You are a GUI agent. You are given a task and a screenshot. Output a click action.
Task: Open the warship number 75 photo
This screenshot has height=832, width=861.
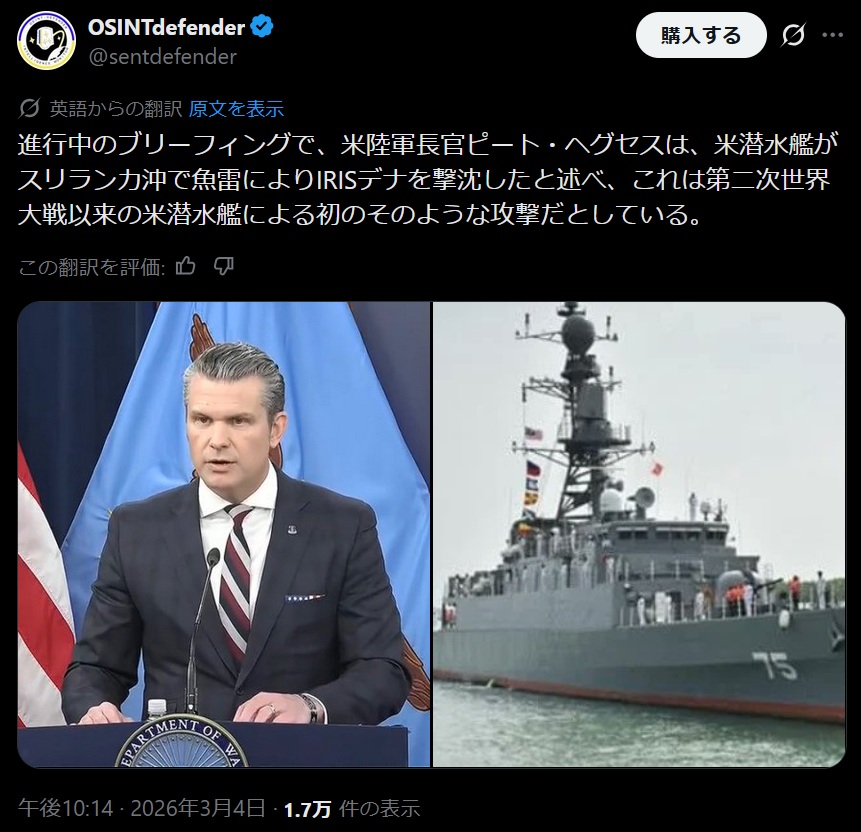639,534
